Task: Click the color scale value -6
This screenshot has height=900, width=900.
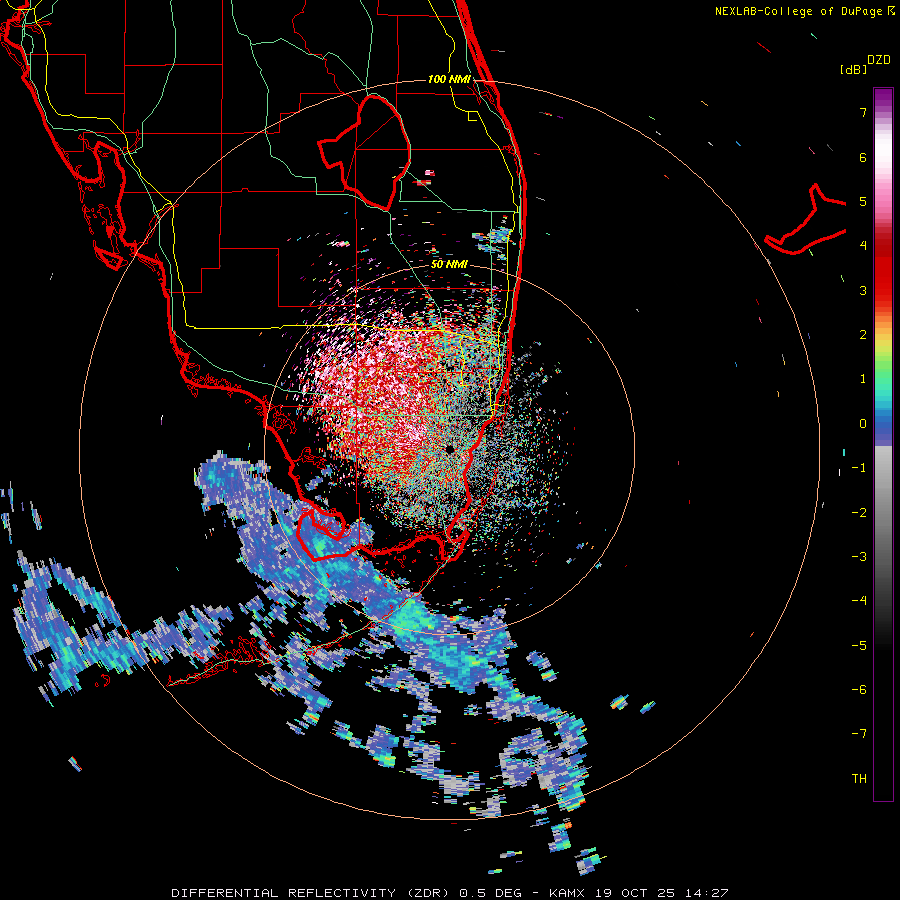Action: point(859,690)
